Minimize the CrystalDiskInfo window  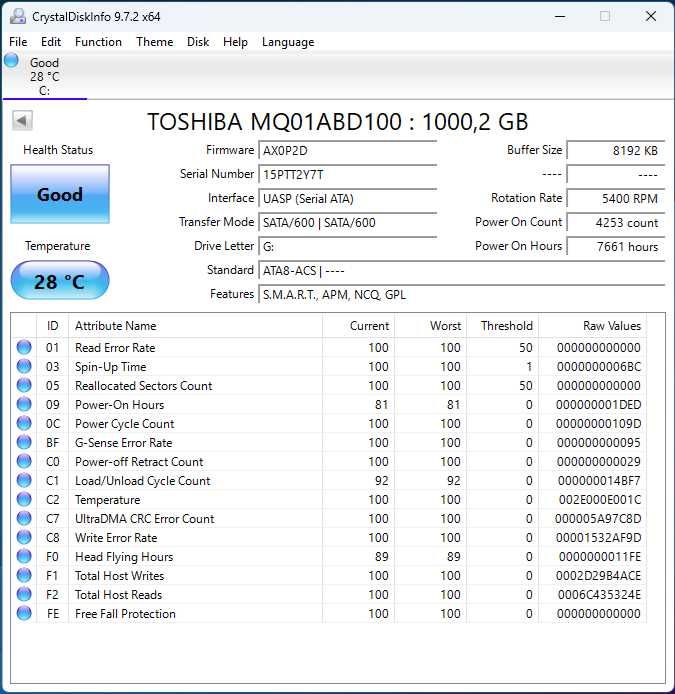pyautogui.click(x=560, y=17)
